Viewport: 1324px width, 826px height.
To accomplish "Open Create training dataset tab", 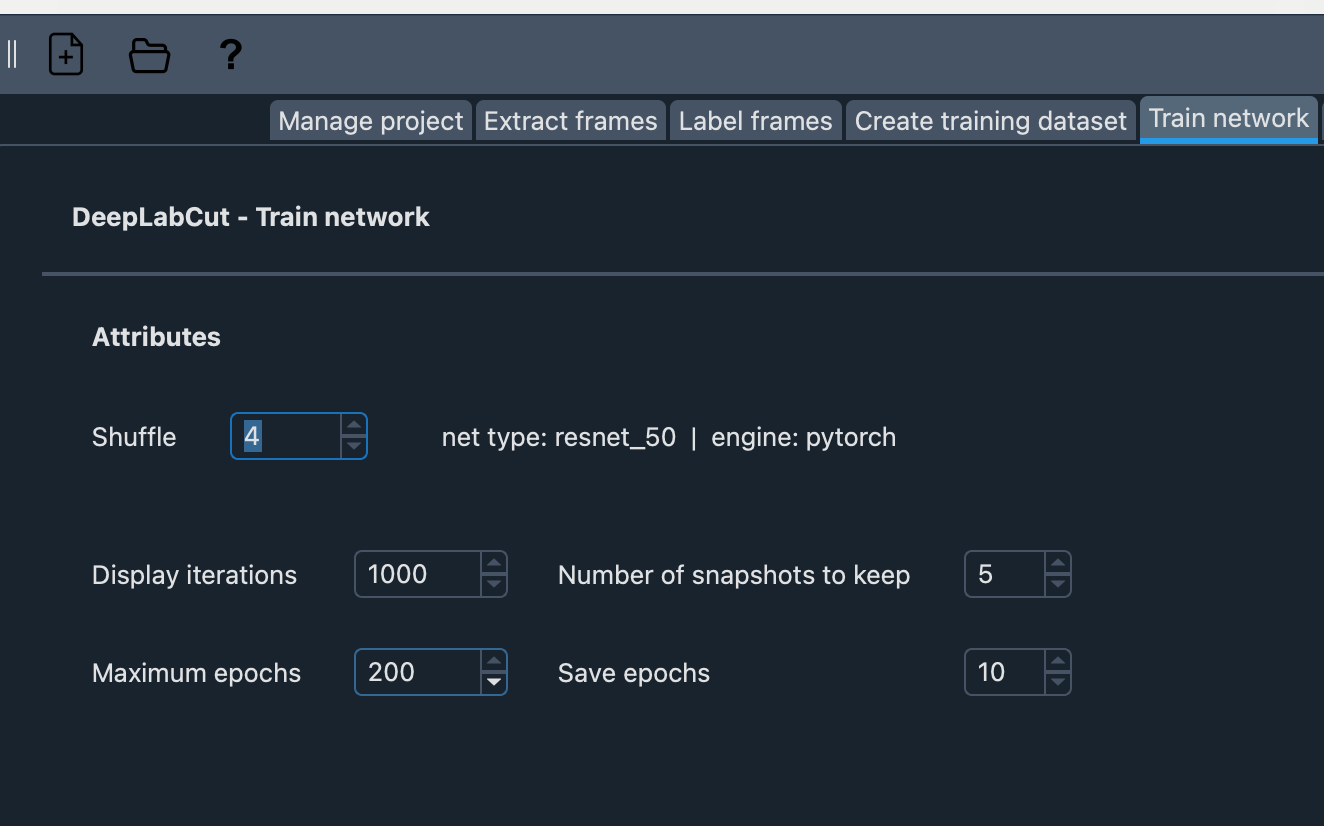I will pos(991,121).
